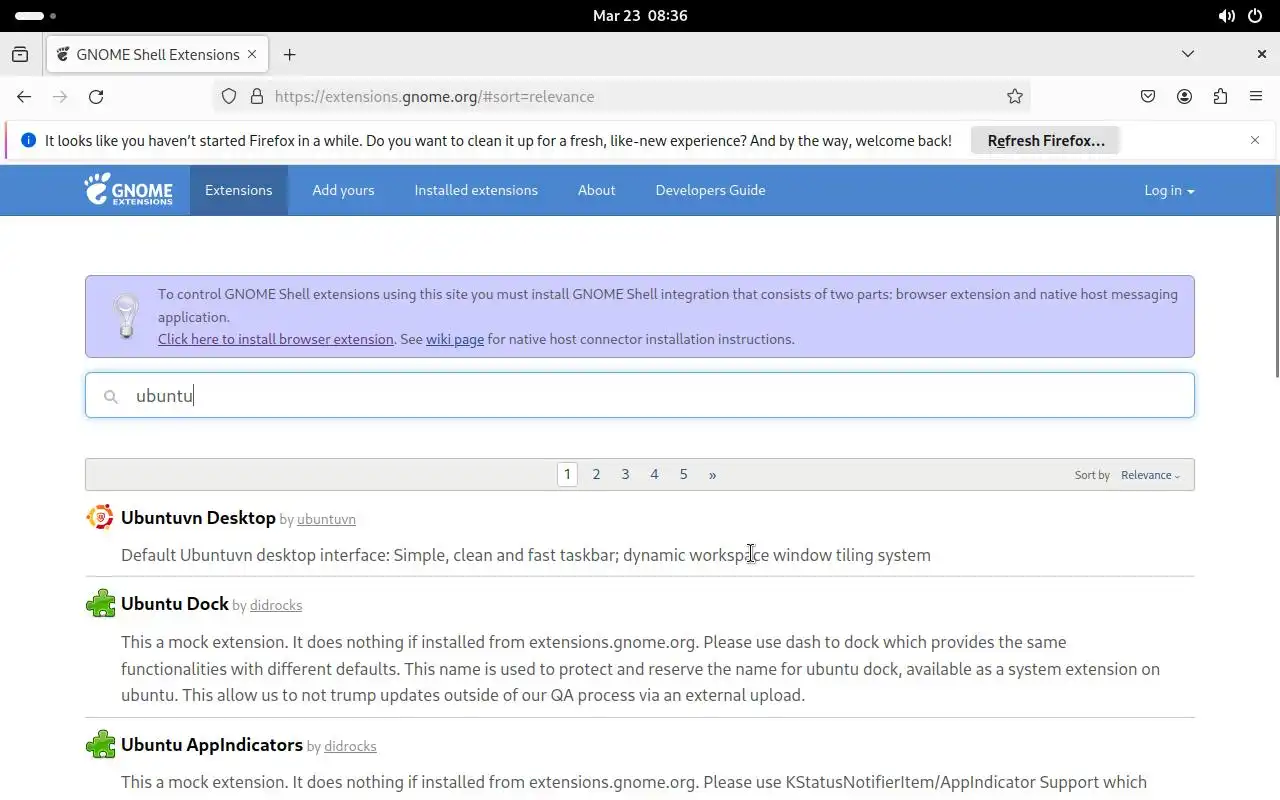The width and height of the screenshot is (1280, 800).
Task: Open the Ubuntu AppIndicators extension title
Action: [212, 744]
